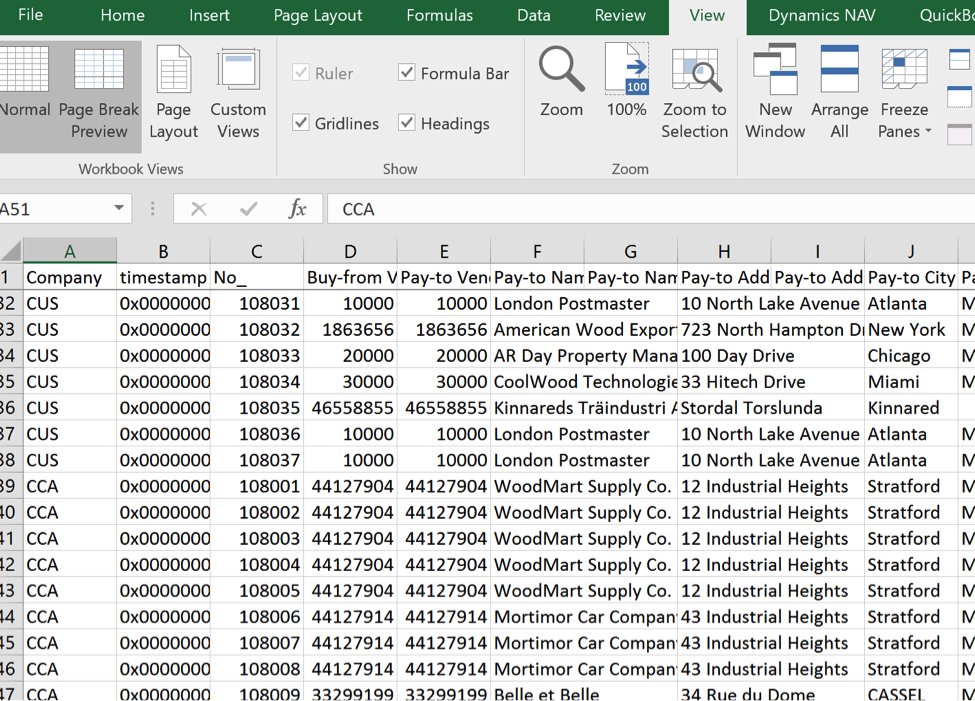Screen dimensions: 975x701
Task: Switch to Normal workbook view
Action: pyautogui.click(x=25, y=96)
